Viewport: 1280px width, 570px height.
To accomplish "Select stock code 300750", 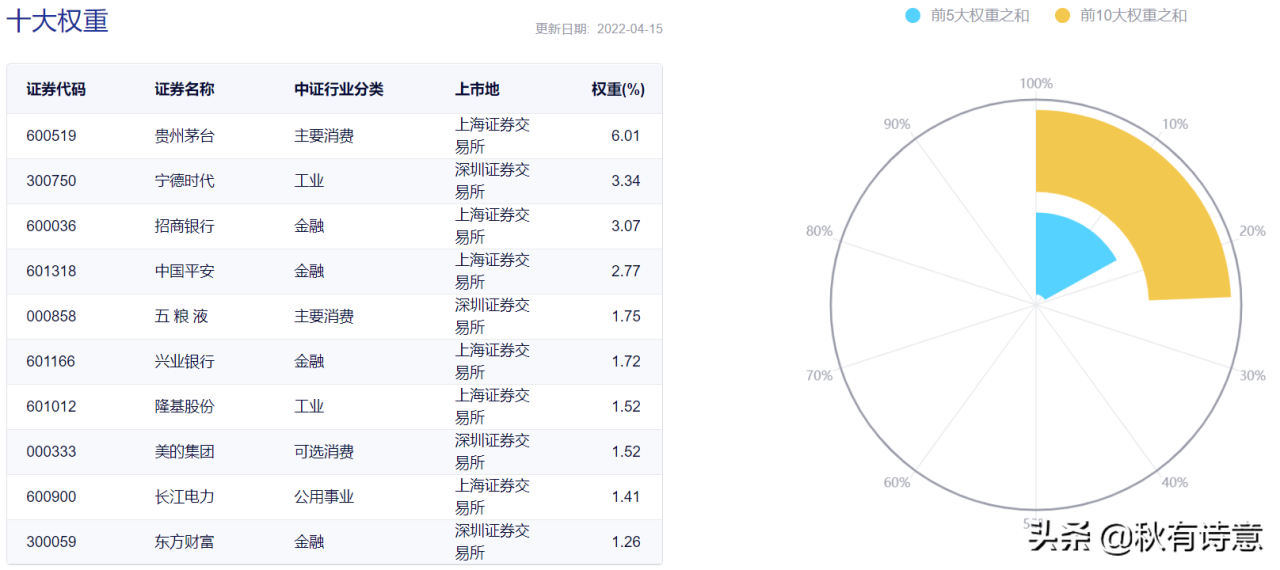I will point(51,181).
